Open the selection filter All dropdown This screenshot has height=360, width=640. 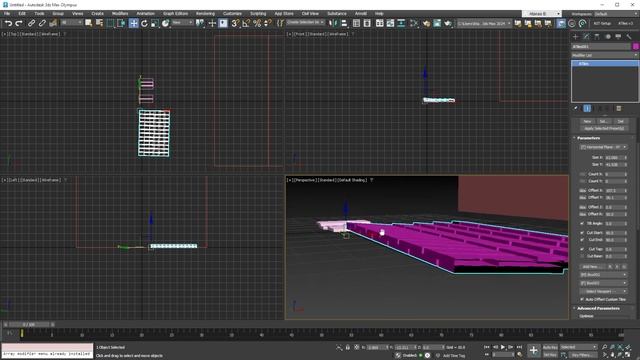pos(71,23)
